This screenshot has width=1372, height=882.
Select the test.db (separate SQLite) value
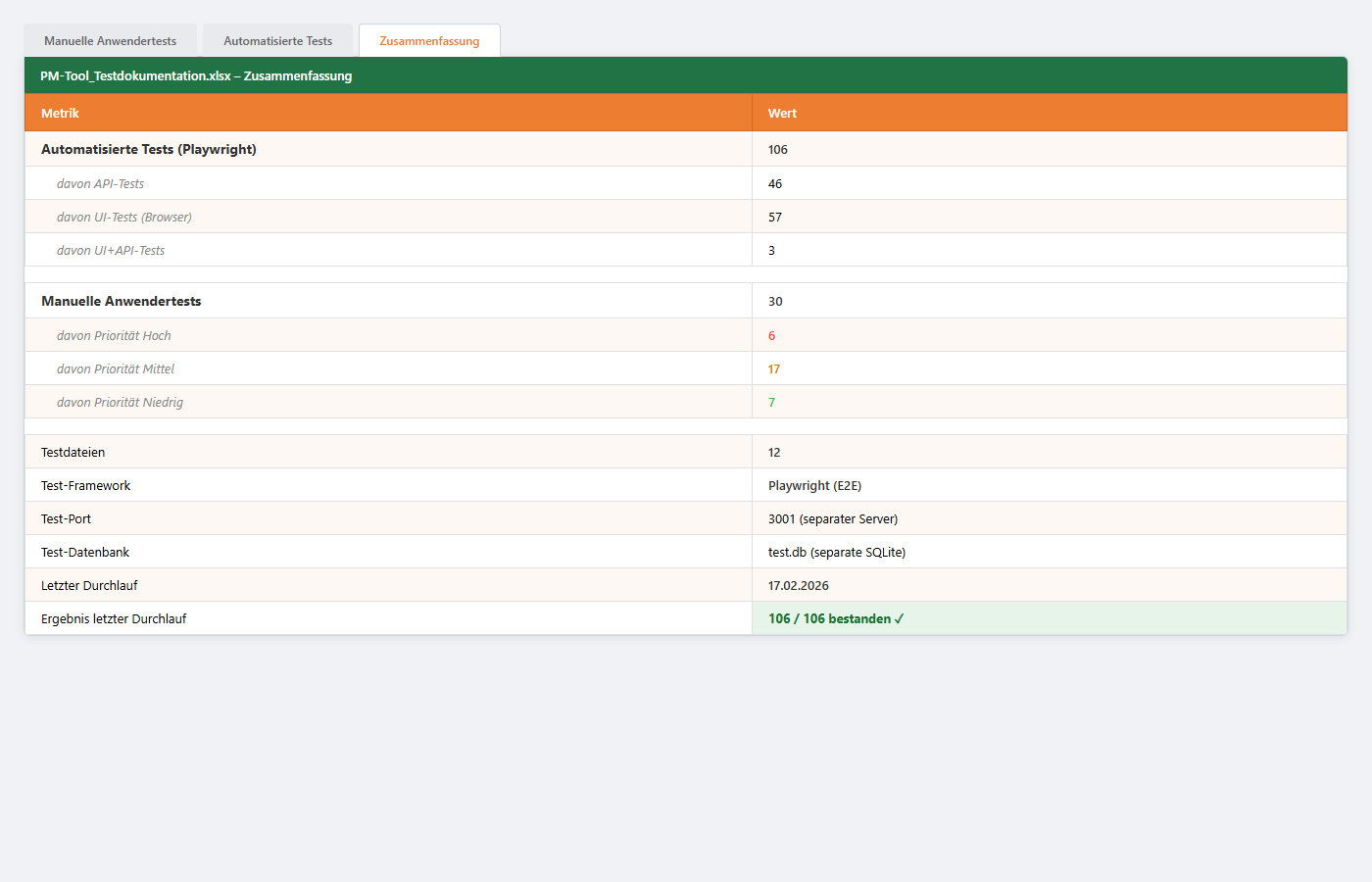pos(837,552)
